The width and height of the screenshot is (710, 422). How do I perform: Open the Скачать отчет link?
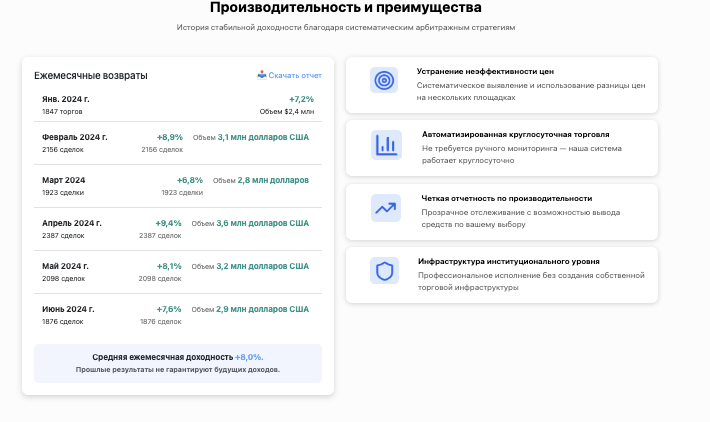coord(295,75)
